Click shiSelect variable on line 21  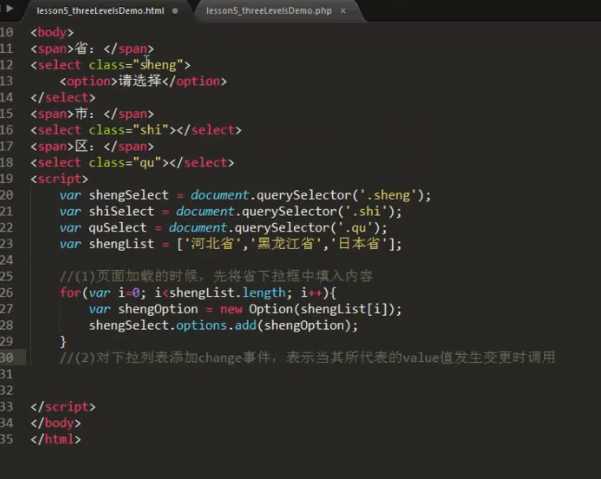tap(121, 212)
